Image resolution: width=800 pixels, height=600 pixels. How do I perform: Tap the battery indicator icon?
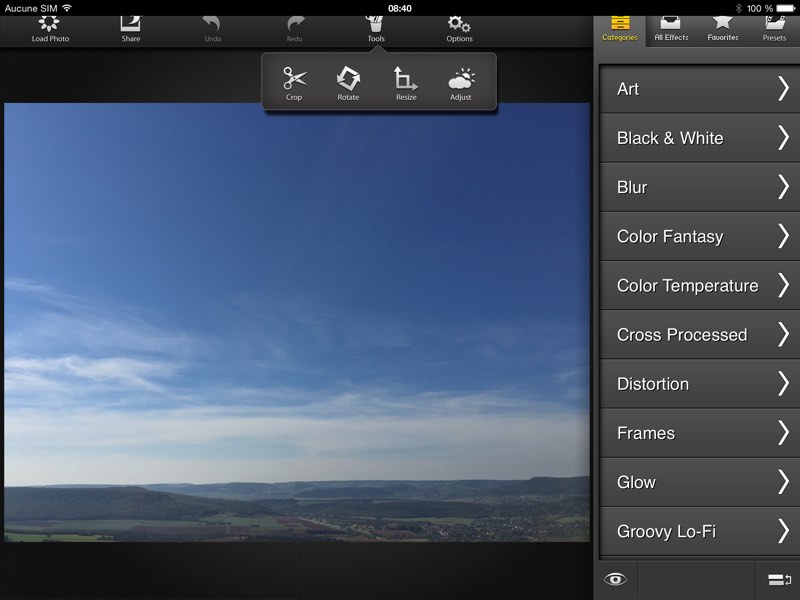tap(786, 8)
